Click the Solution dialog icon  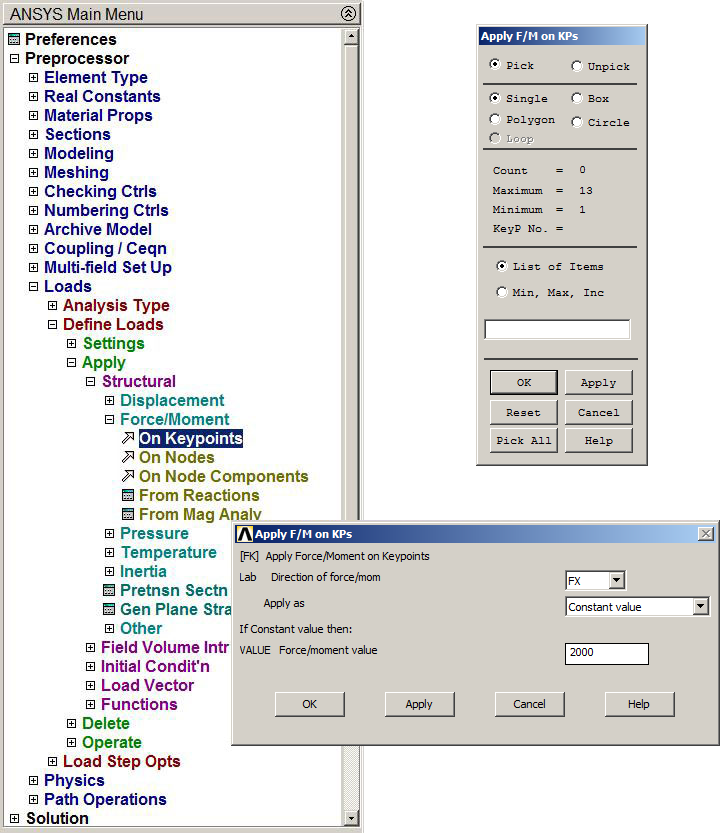(14, 819)
